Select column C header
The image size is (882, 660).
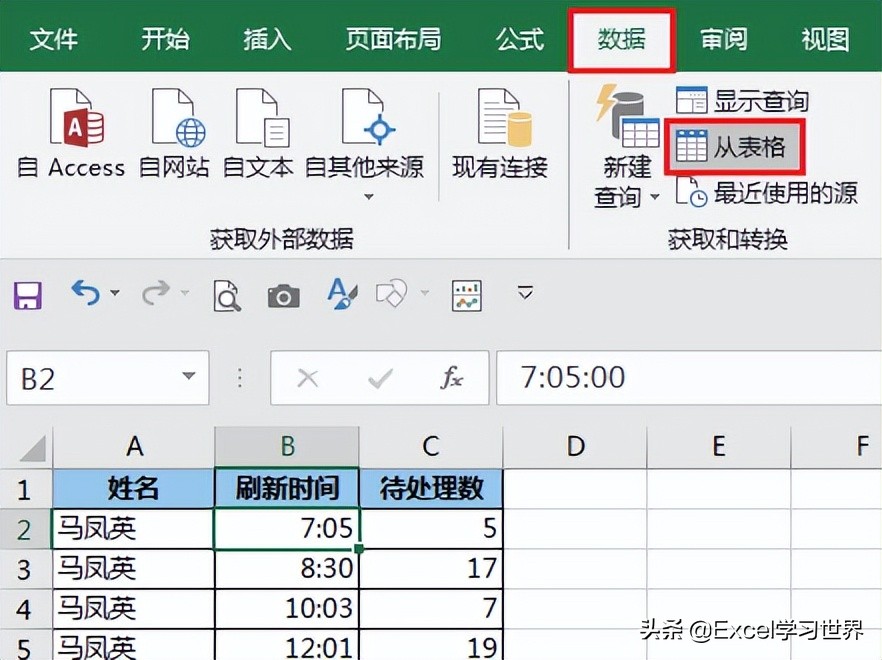[x=430, y=447]
